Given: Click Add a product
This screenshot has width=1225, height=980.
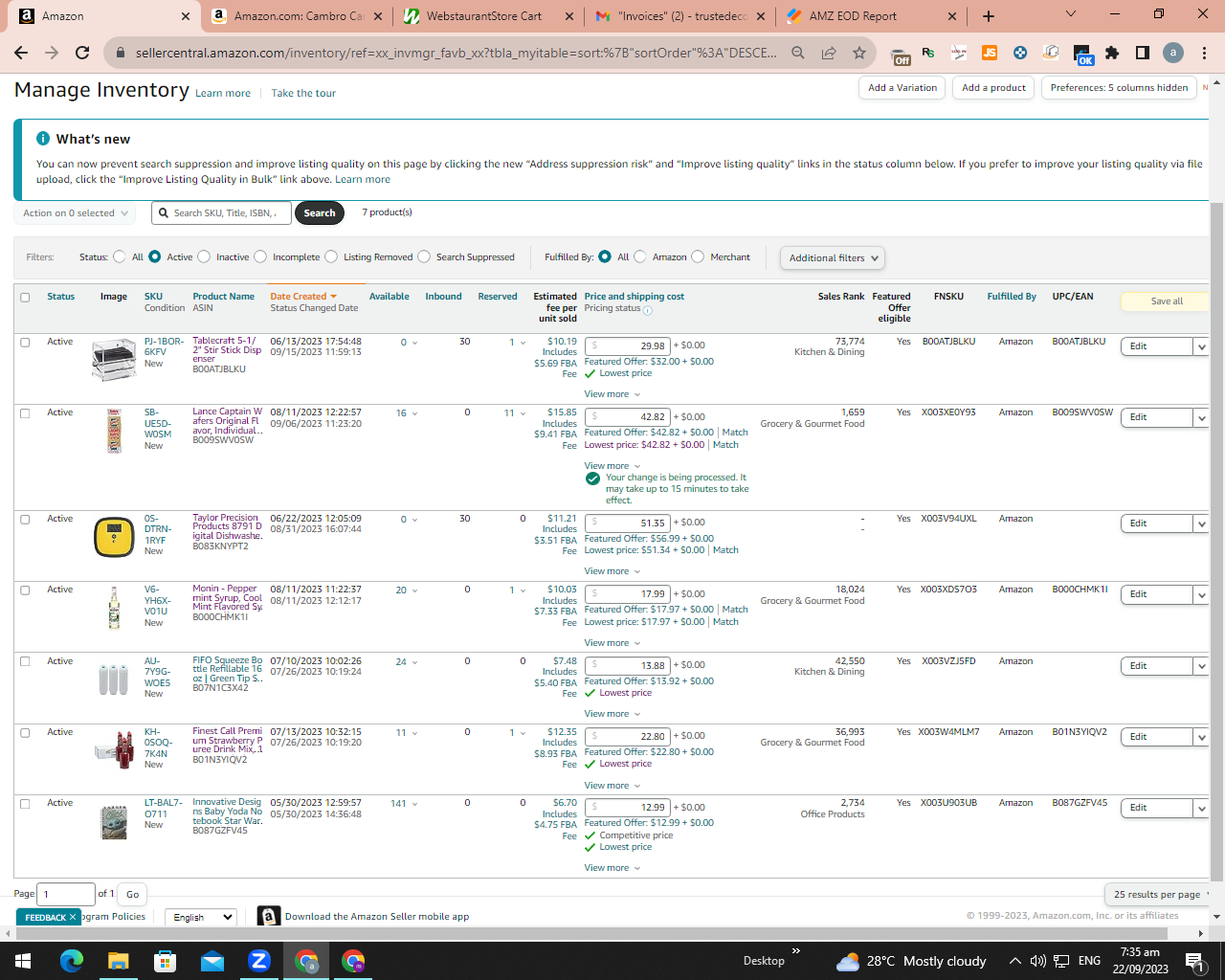Looking at the screenshot, I should click(x=993, y=88).
